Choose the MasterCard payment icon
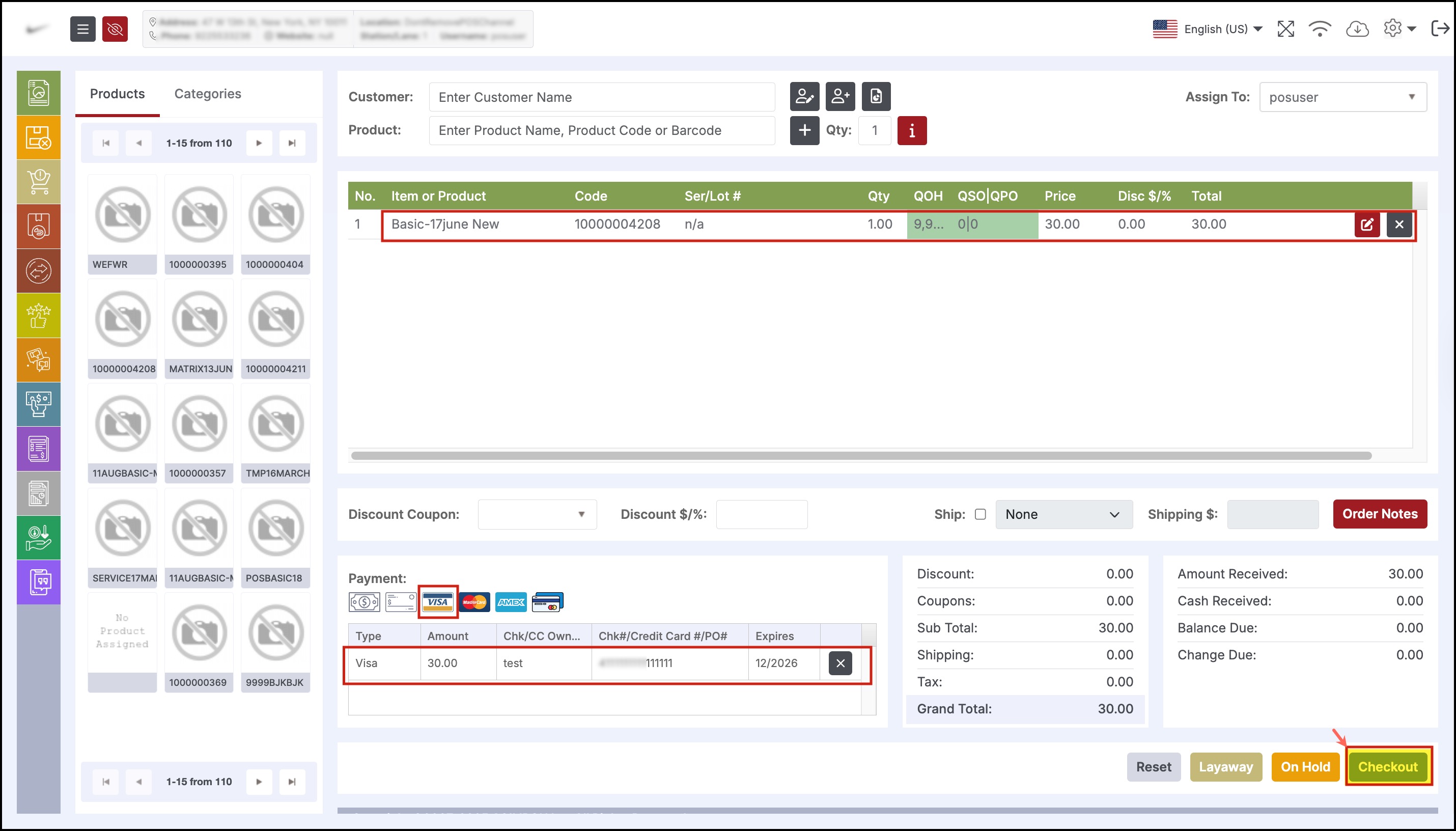Screen dimensions: 1456x831 474,601
